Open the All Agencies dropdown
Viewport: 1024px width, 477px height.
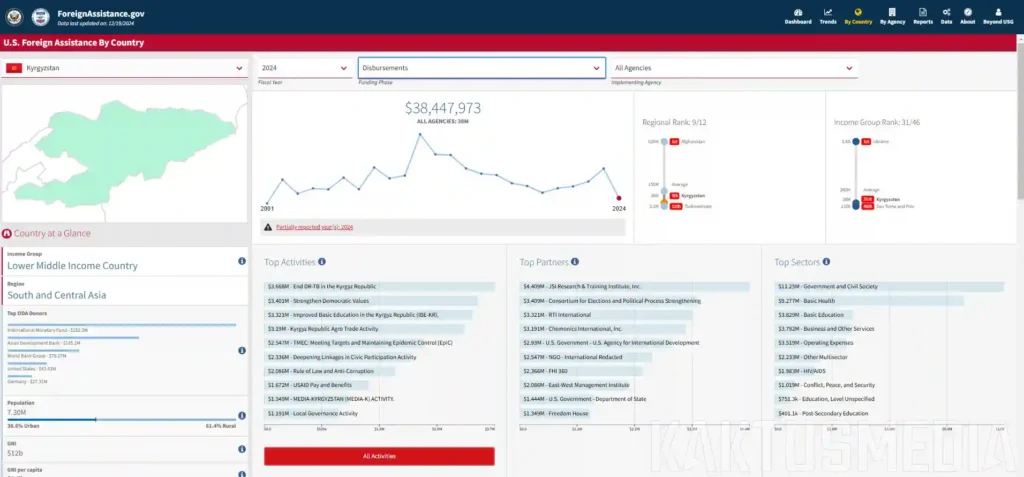click(x=734, y=68)
